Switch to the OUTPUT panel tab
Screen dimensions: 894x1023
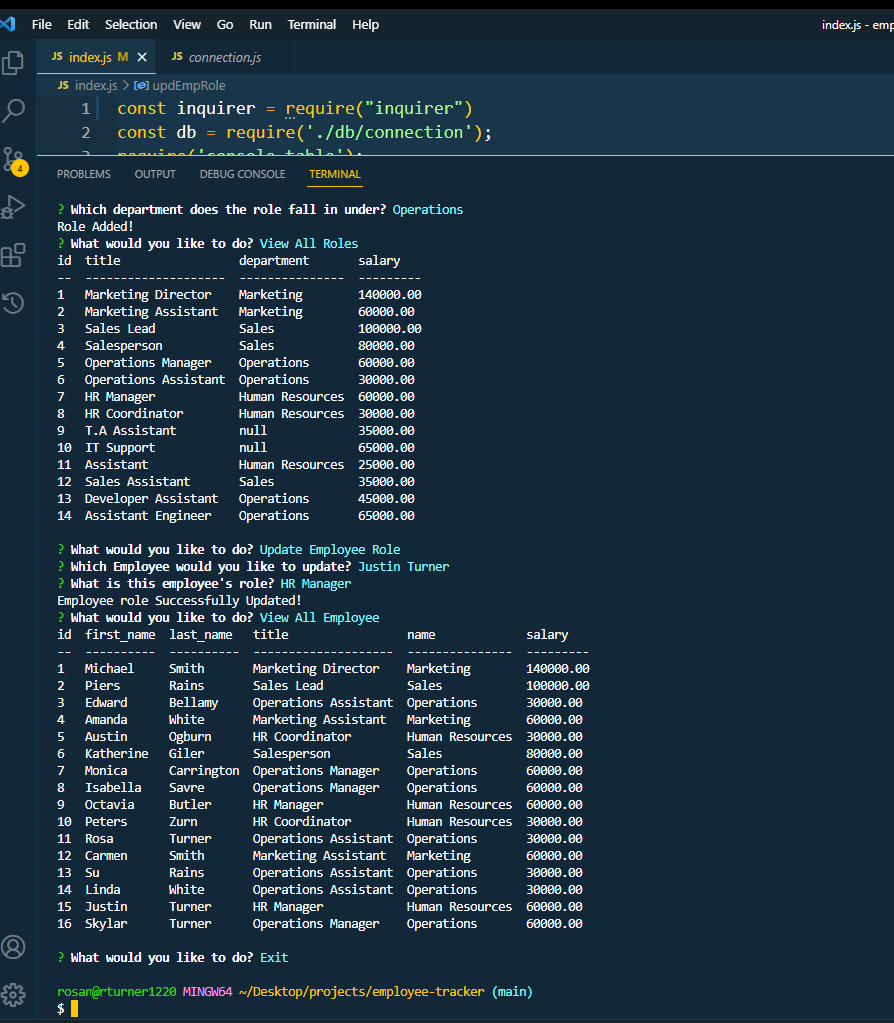pyautogui.click(x=155, y=174)
